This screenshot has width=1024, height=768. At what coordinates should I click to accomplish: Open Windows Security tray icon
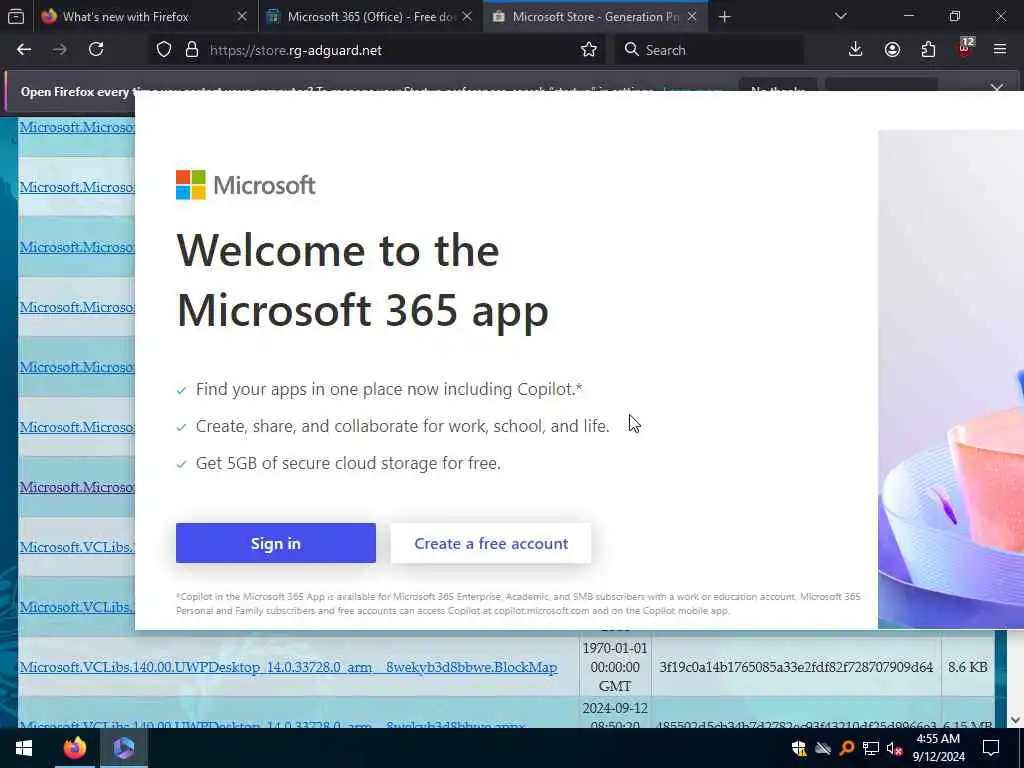coord(799,748)
